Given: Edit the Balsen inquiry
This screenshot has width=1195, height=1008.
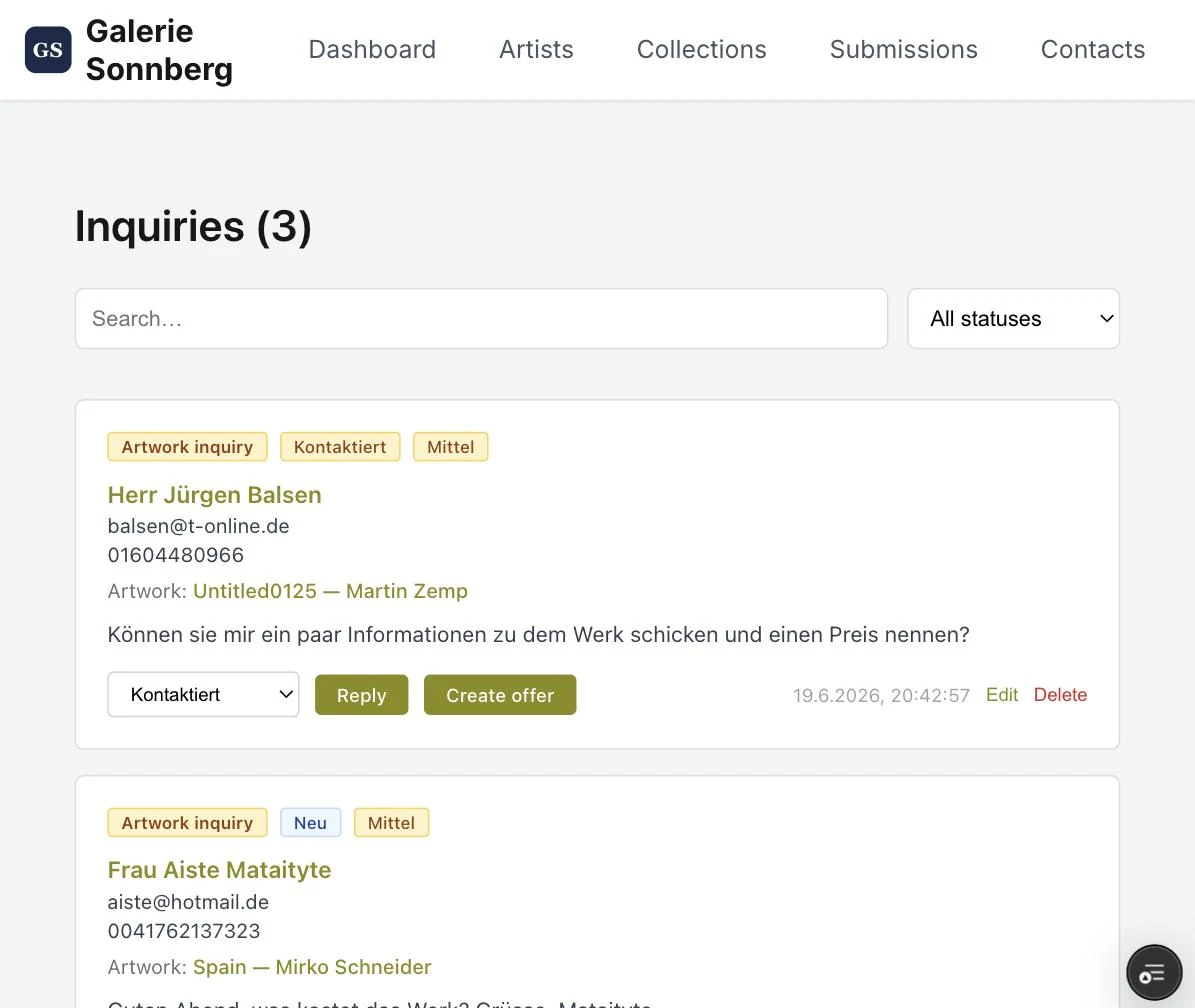Looking at the screenshot, I should (x=1001, y=695).
